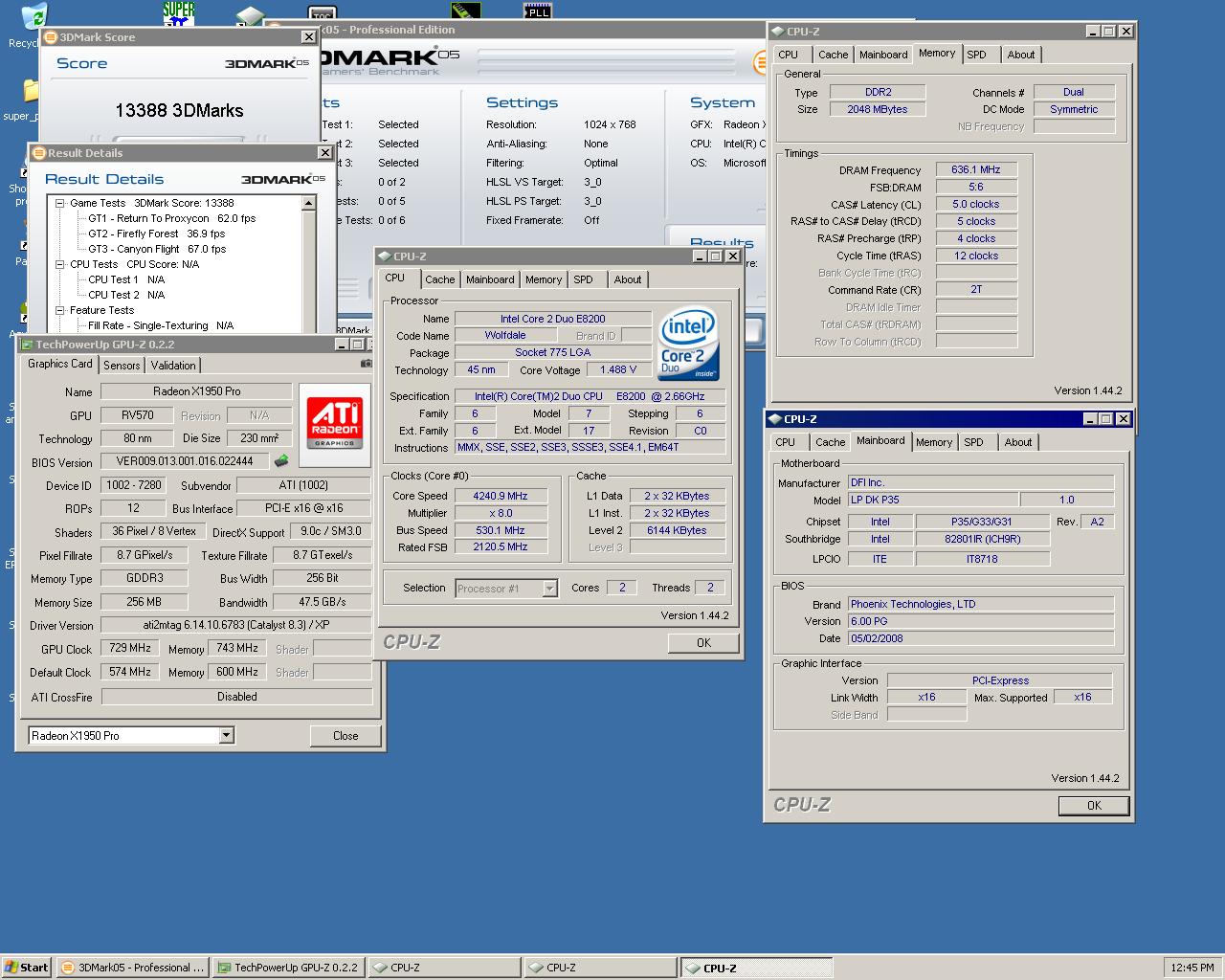Click the Core Voltage 1.488 V value
1225x980 pixels.
(618, 369)
